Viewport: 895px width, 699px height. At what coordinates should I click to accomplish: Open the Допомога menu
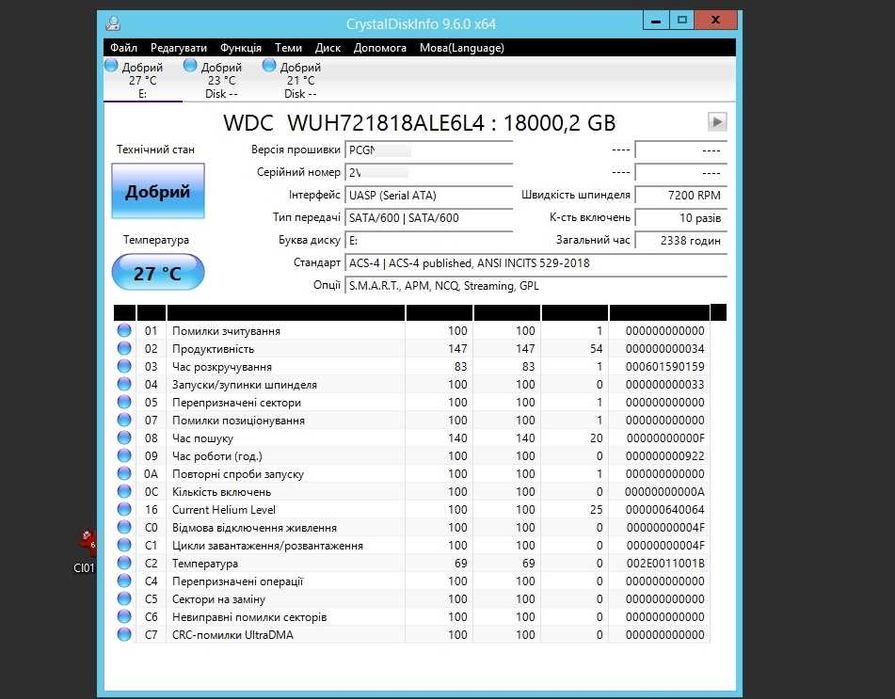click(x=380, y=48)
